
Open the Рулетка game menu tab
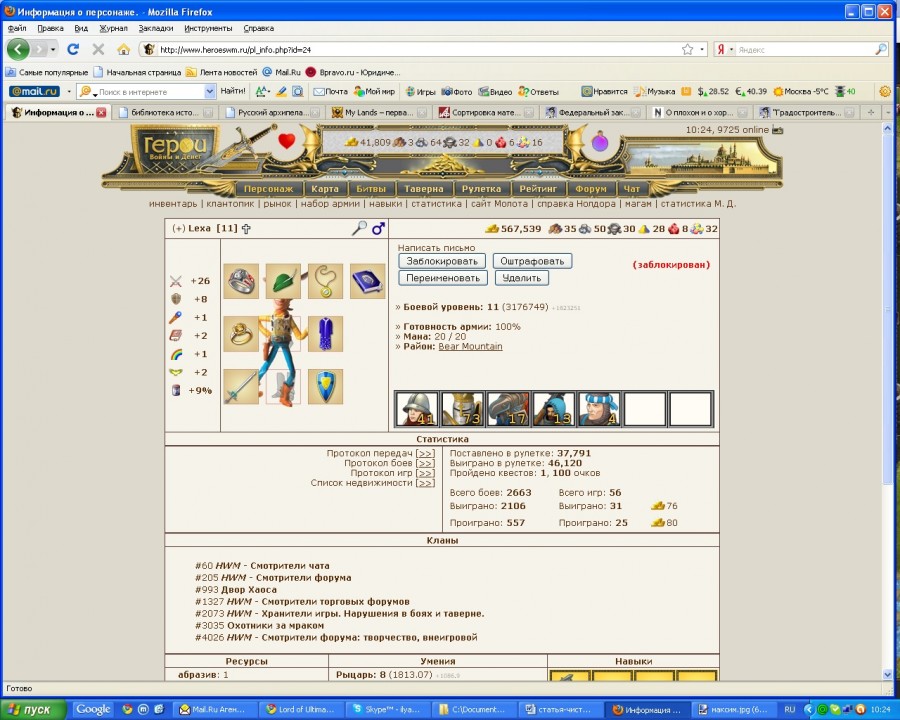481,188
